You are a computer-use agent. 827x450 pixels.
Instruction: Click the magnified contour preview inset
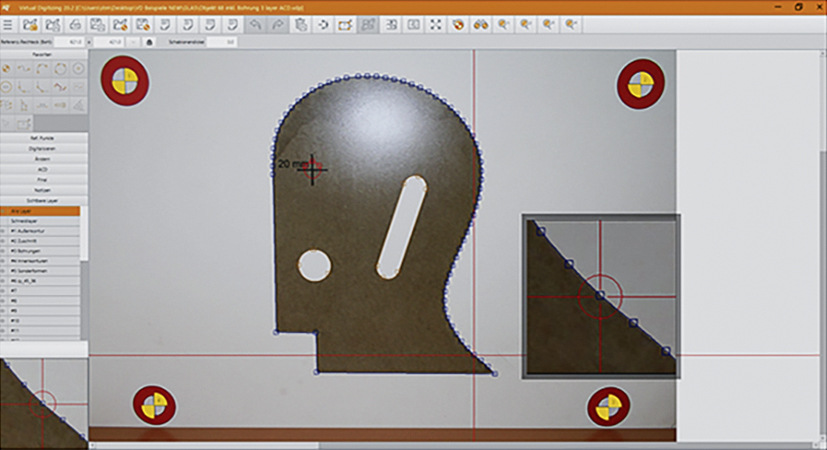[x=600, y=296]
